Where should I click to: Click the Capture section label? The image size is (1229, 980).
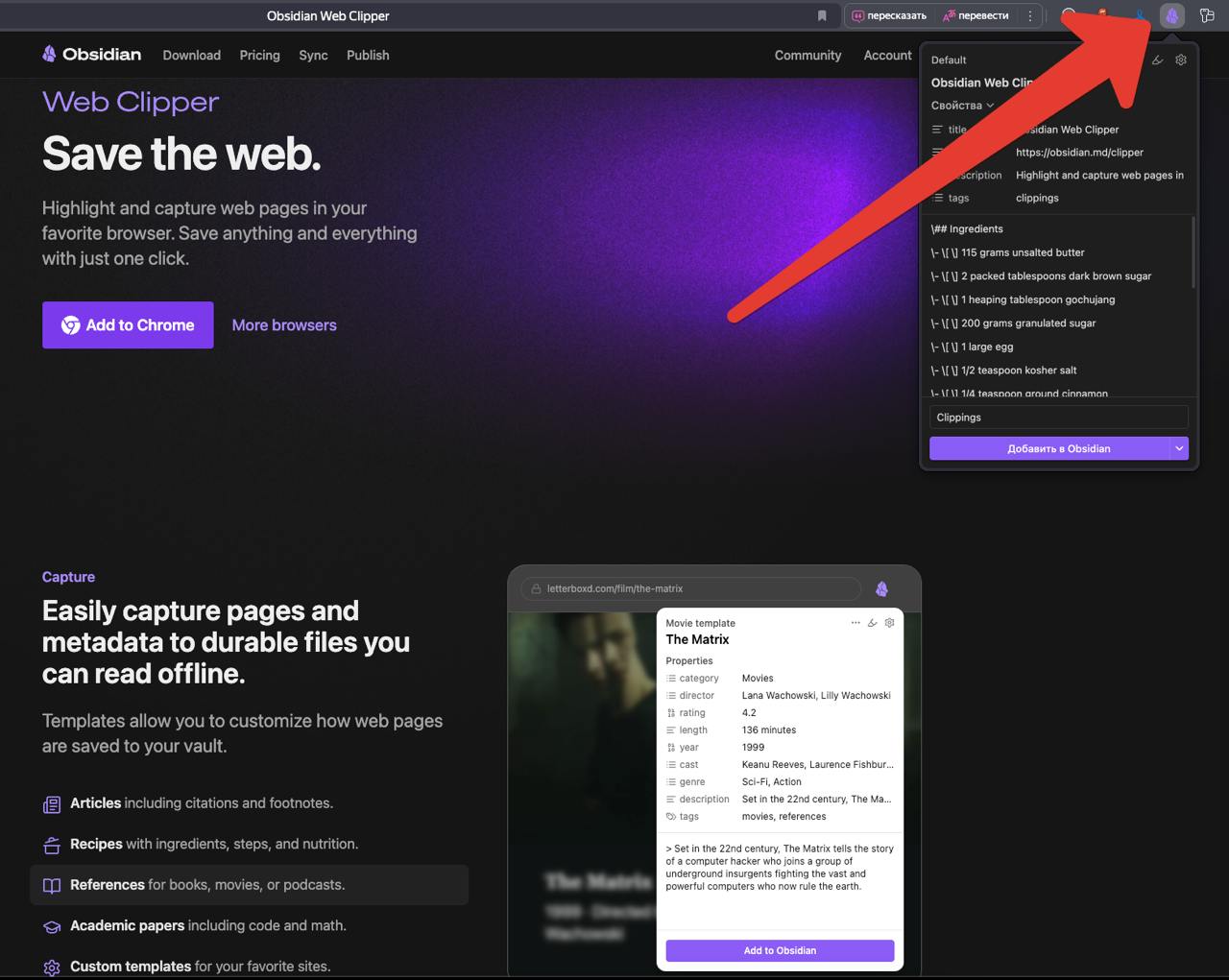pyautogui.click(x=68, y=577)
